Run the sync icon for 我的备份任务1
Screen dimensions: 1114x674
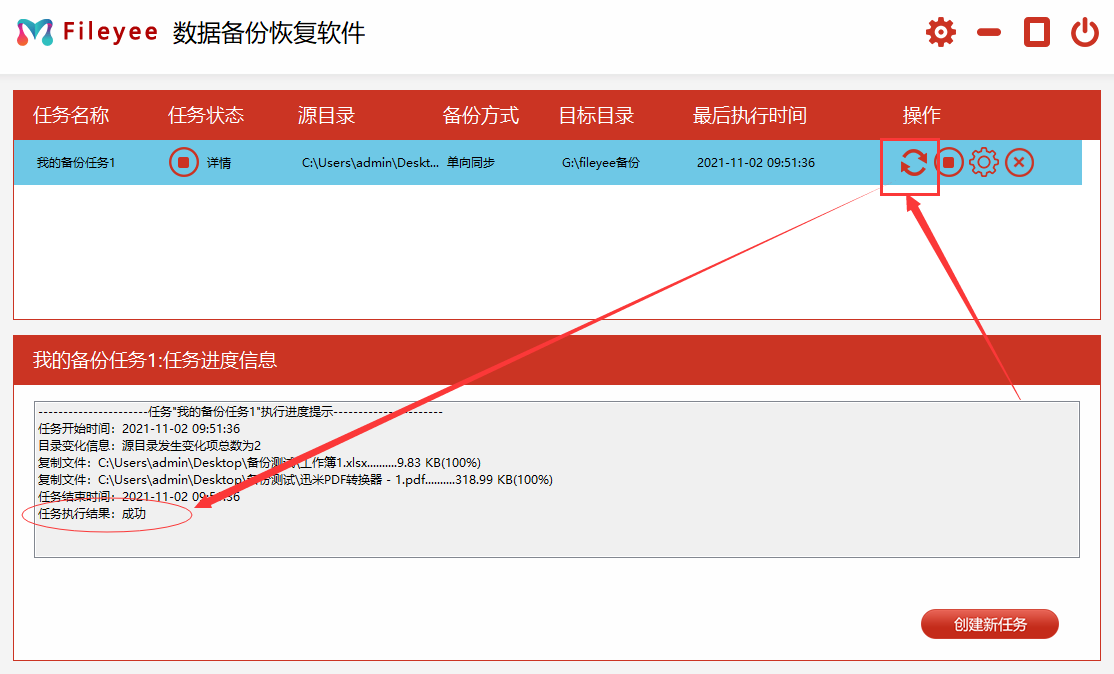(x=912, y=162)
